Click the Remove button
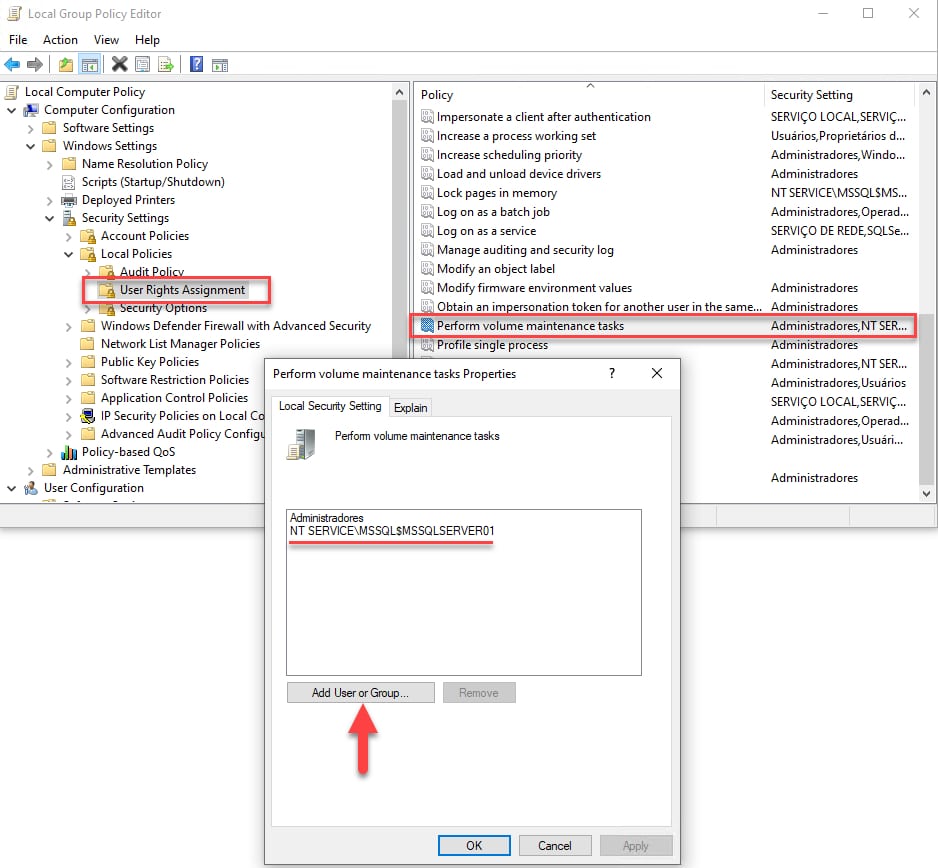 pos(479,693)
